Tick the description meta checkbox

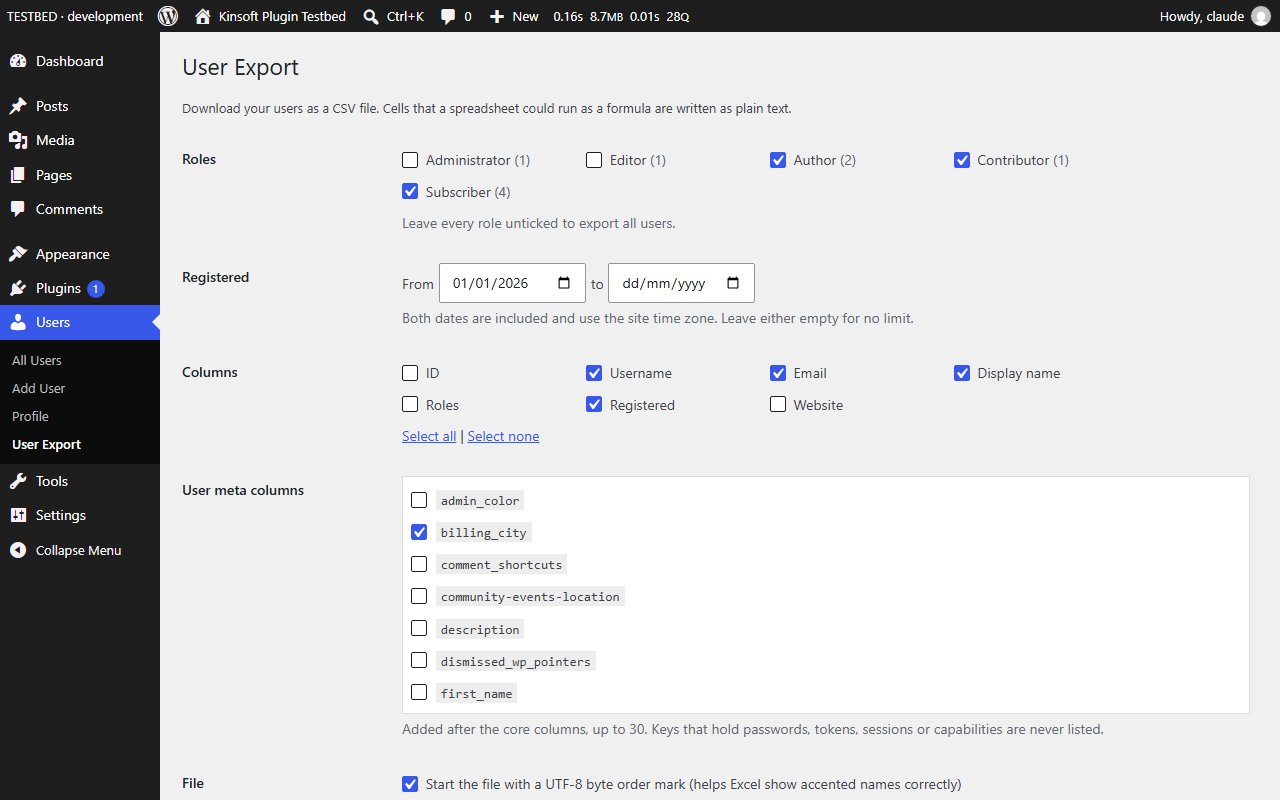(419, 628)
